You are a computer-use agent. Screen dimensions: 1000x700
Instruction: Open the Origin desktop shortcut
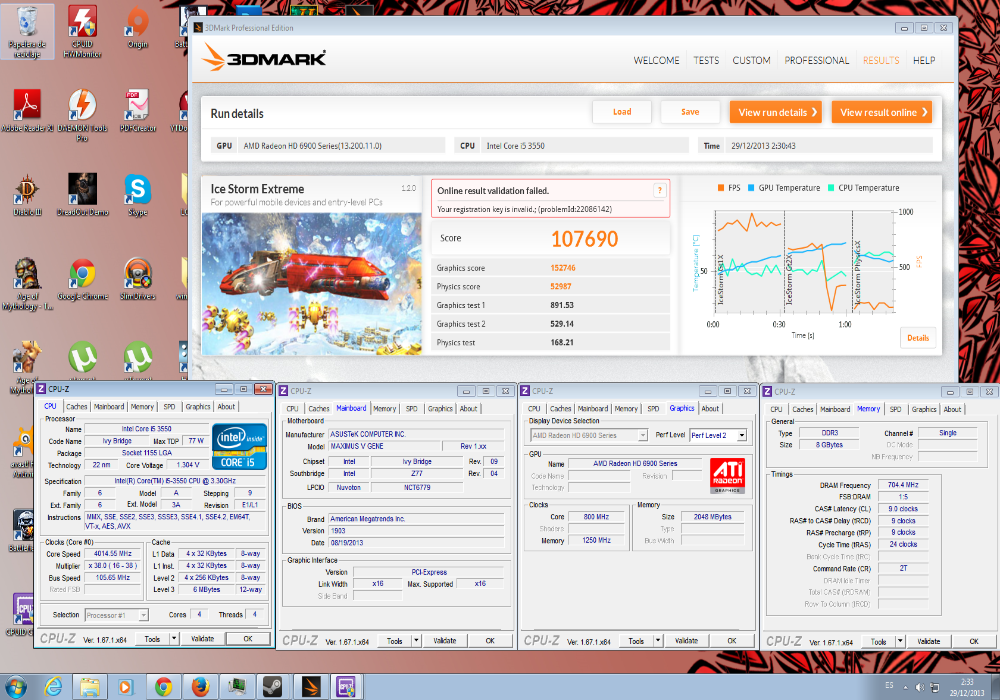(x=138, y=29)
